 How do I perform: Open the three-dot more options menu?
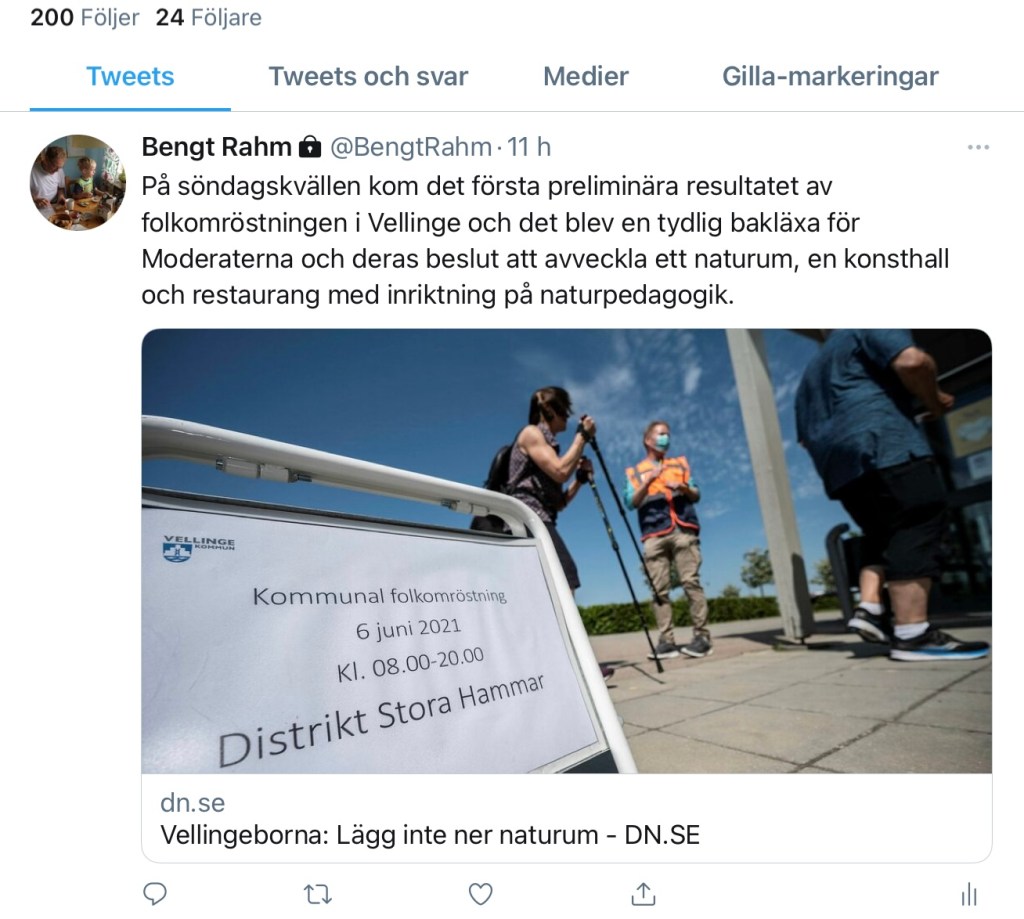coord(978,148)
